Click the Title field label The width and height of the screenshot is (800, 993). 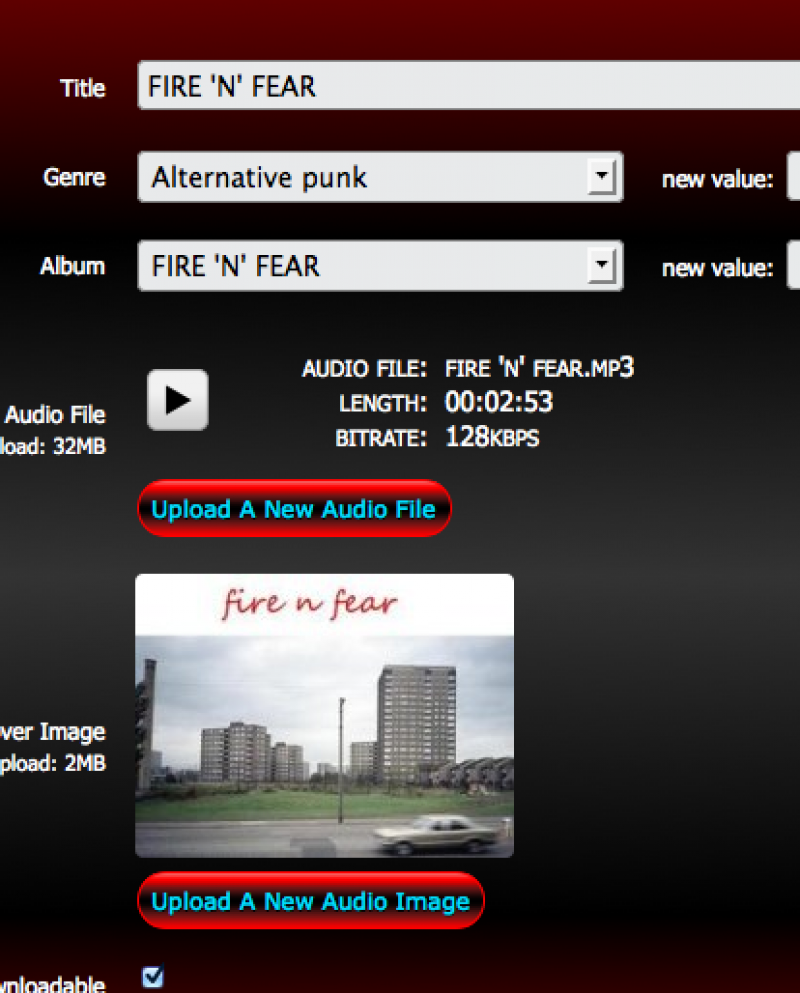pos(82,89)
